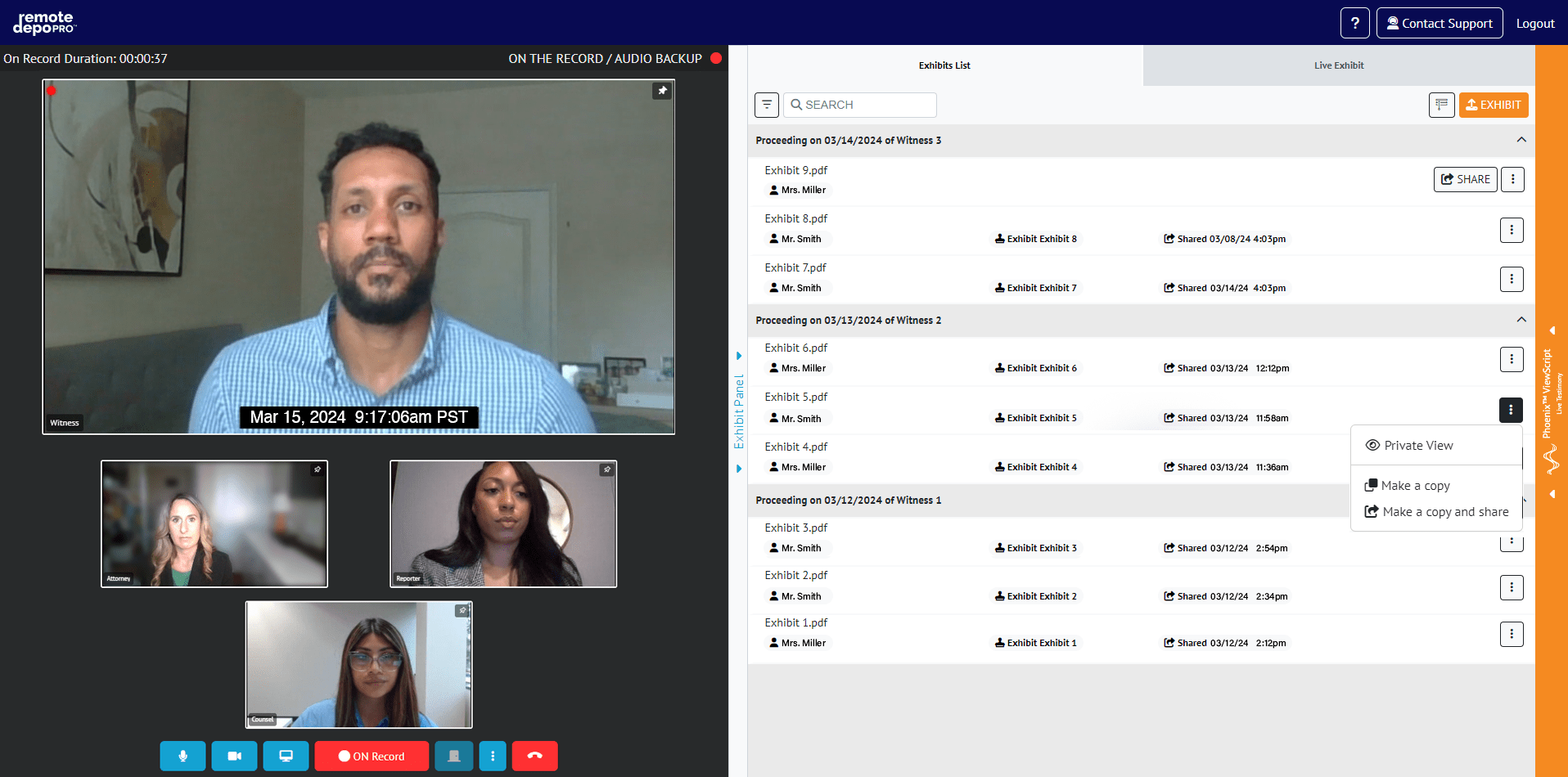Click the Proceeding on 03/12/2024 of Witness 1 header

pos(848,500)
